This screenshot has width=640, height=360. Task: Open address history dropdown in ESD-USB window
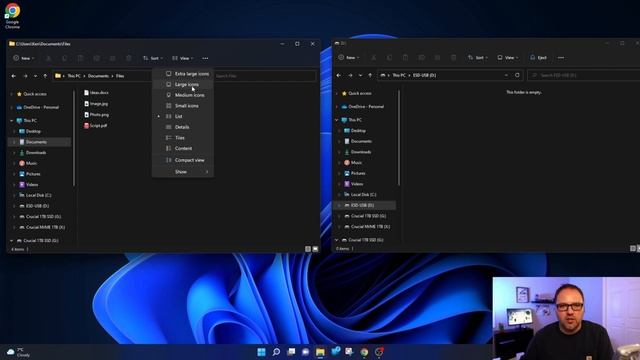tap(506, 75)
